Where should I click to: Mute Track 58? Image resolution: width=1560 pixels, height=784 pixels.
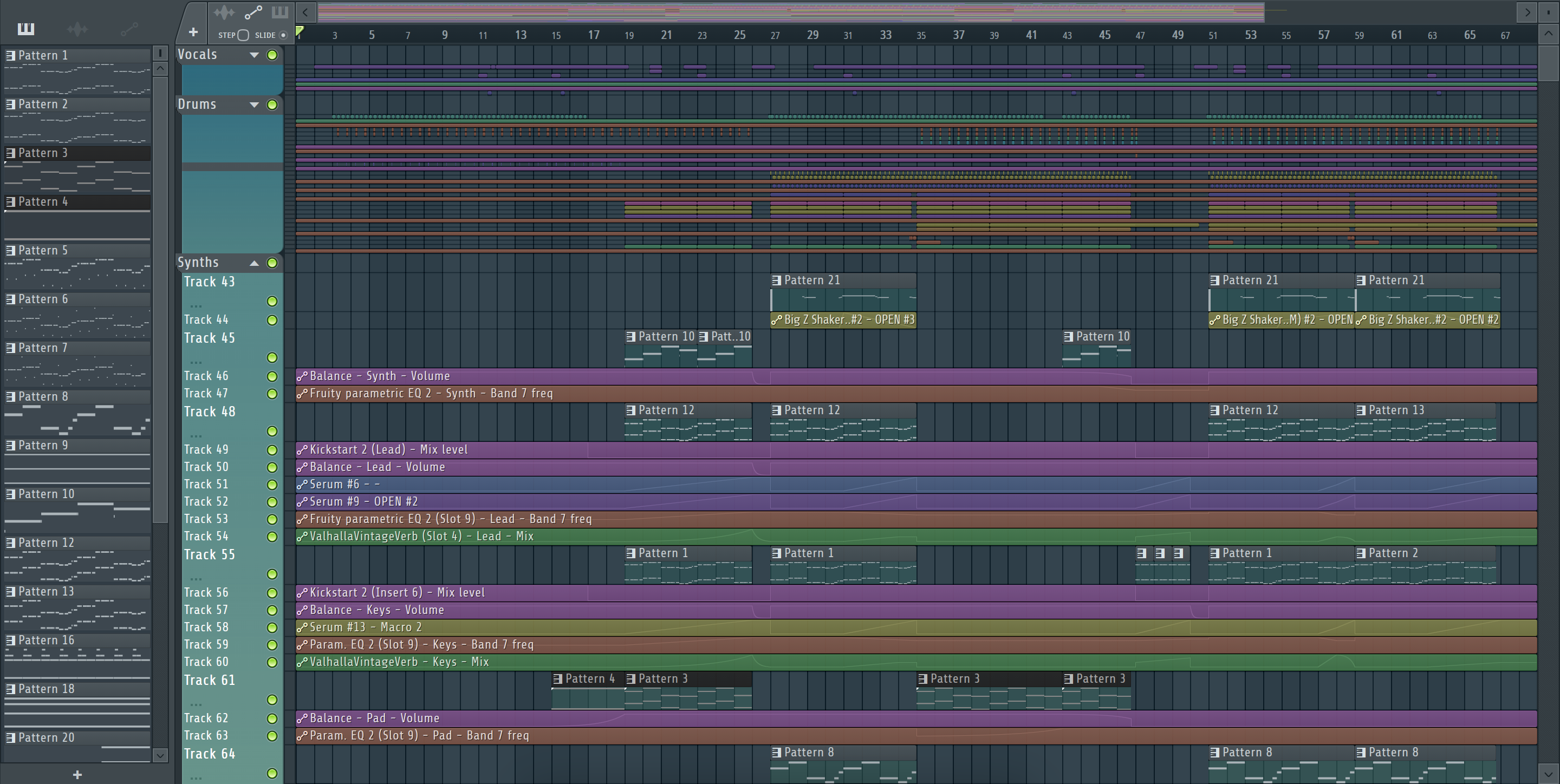(x=272, y=628)
